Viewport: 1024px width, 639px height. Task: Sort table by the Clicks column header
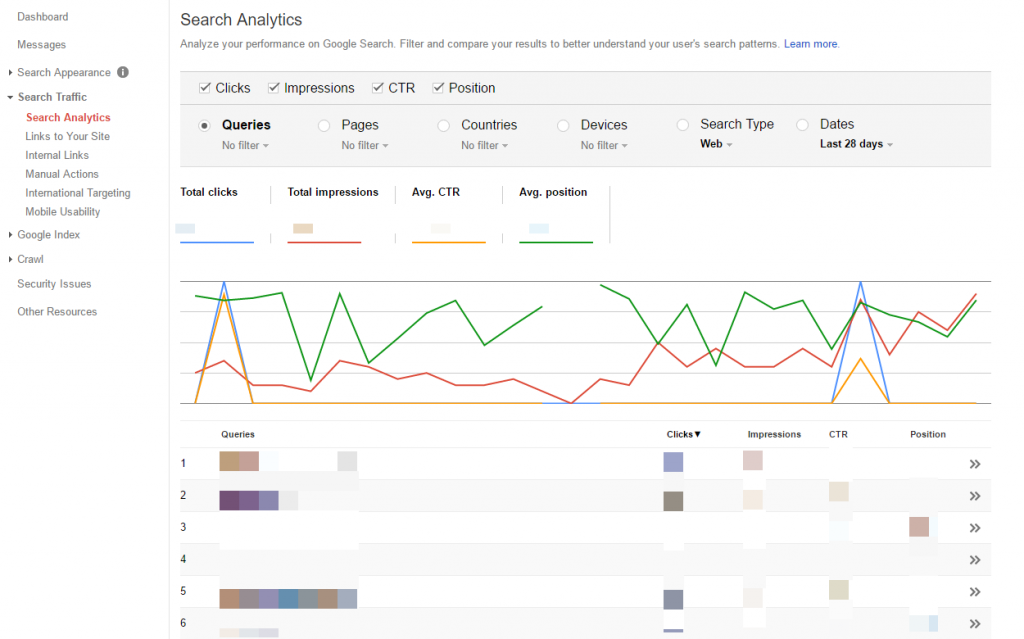683,434
